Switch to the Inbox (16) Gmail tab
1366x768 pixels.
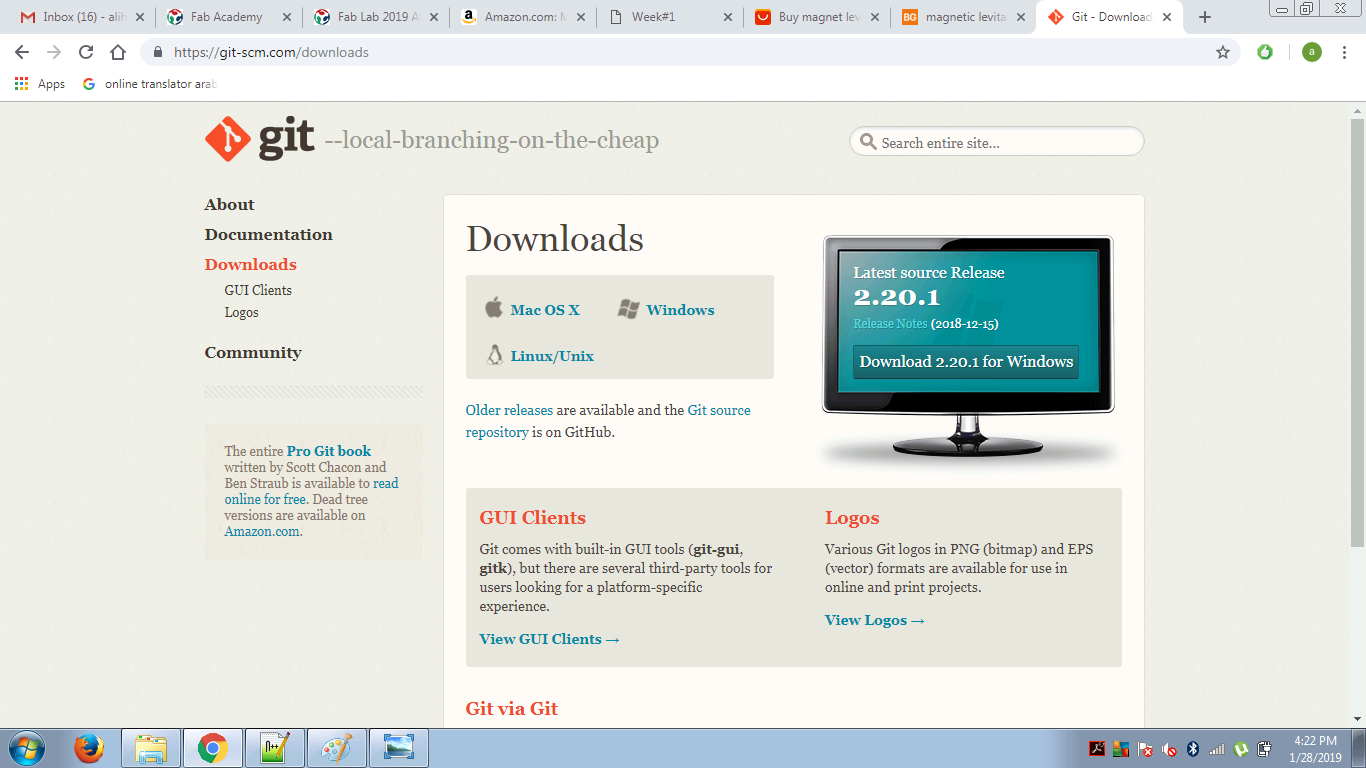point(81,17)
